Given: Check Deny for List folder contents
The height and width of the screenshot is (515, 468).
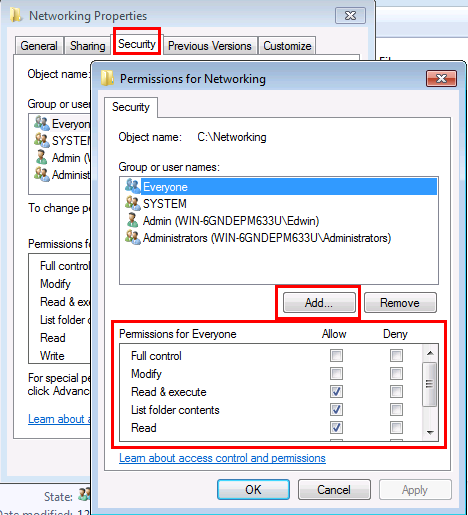Looking at the screenshot, I should point(396,410).
